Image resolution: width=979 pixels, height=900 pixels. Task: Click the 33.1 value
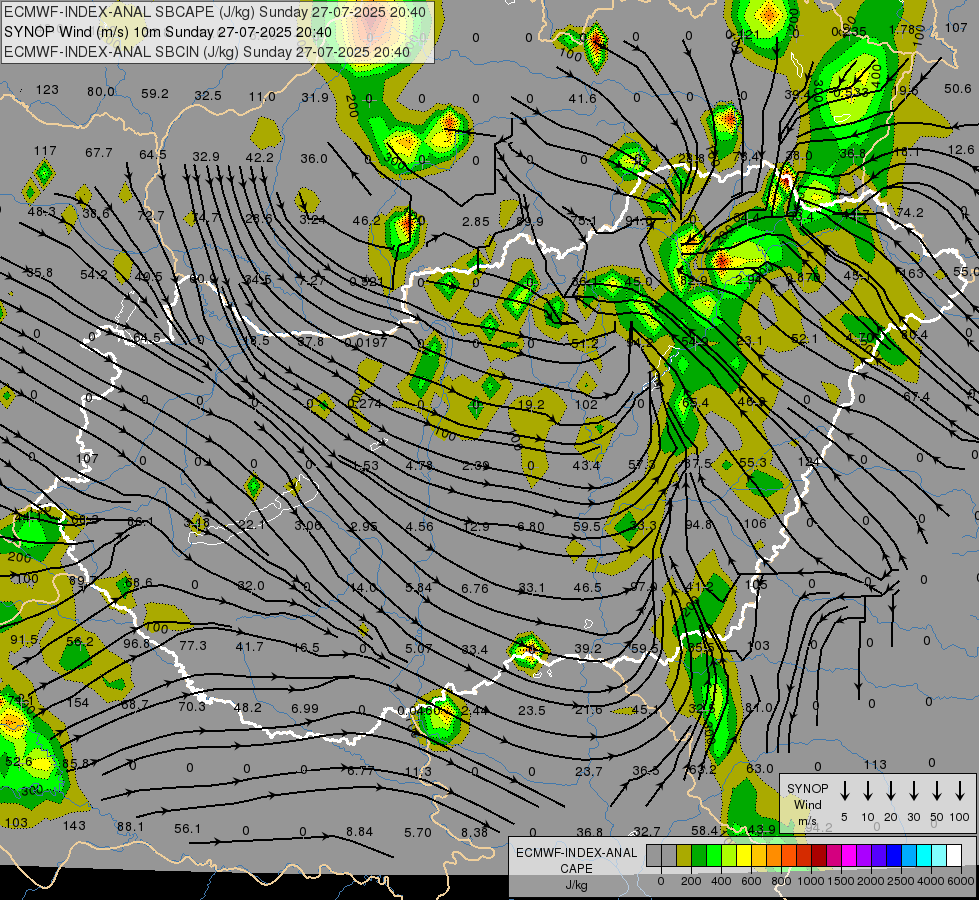(531, 588)
